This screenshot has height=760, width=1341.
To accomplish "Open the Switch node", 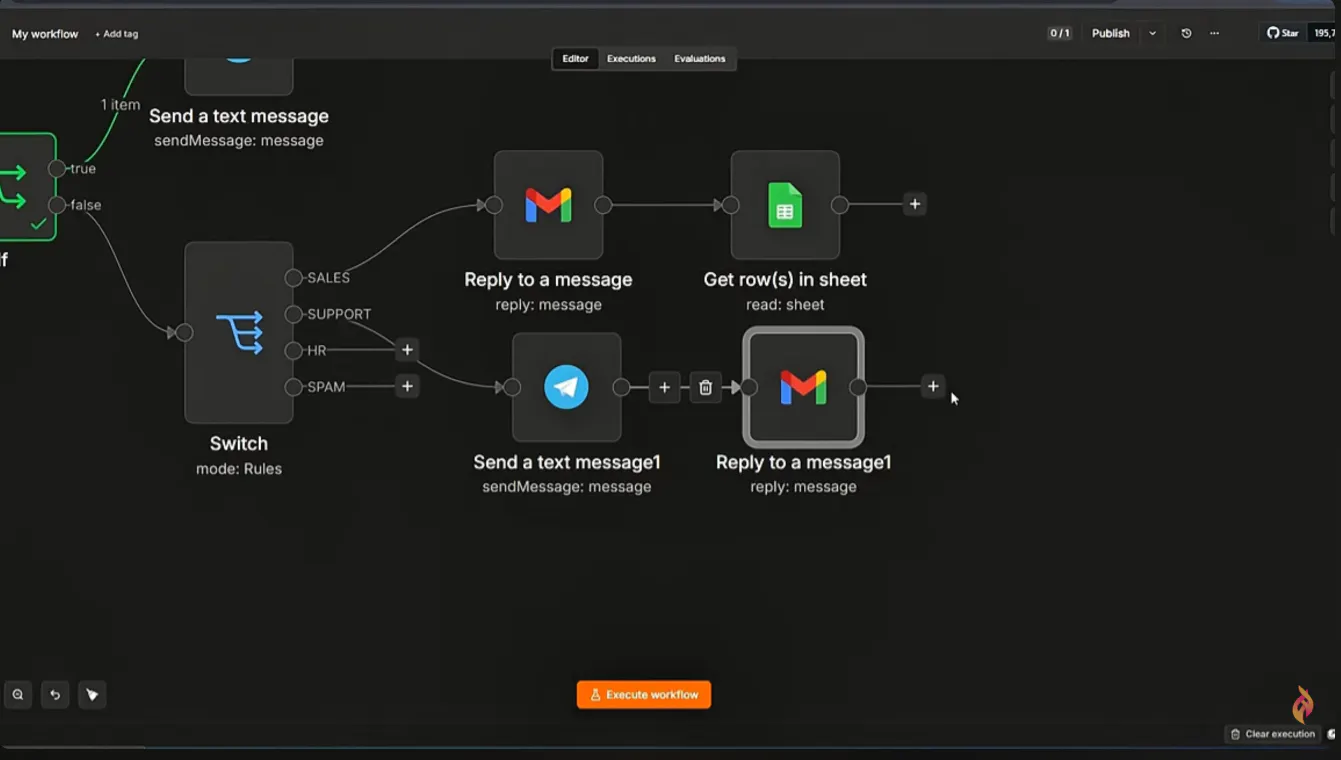I will point(239,332).
